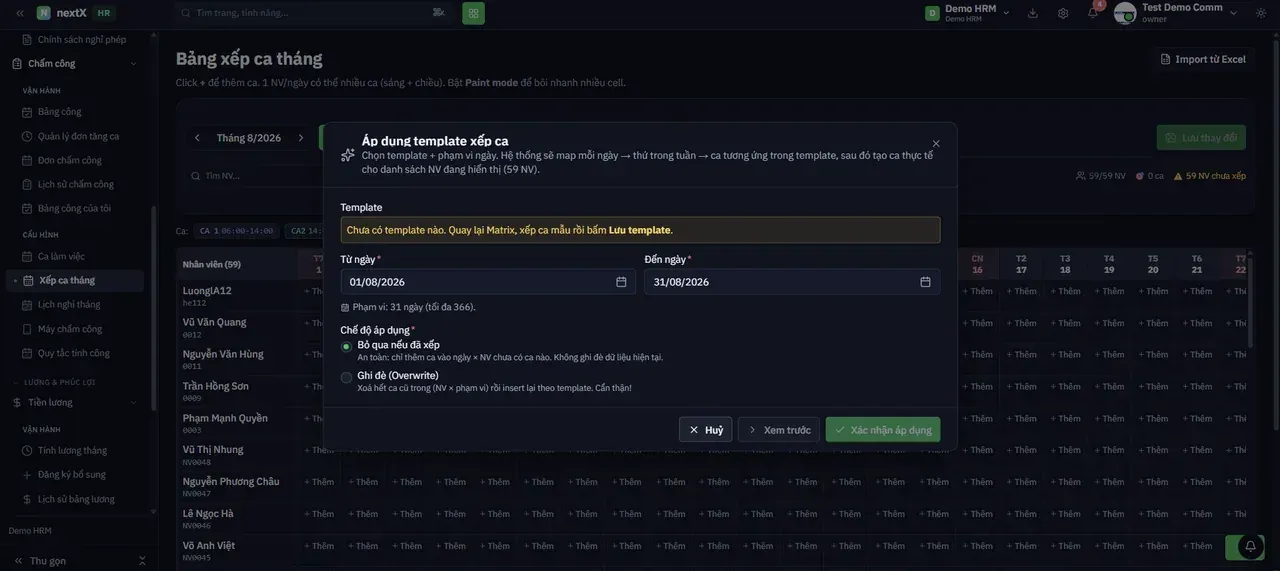This screenshot has width=1280, height=571.
Task: Click employee name Nguyễn Phương Châu
Action: tap(231, 482)
